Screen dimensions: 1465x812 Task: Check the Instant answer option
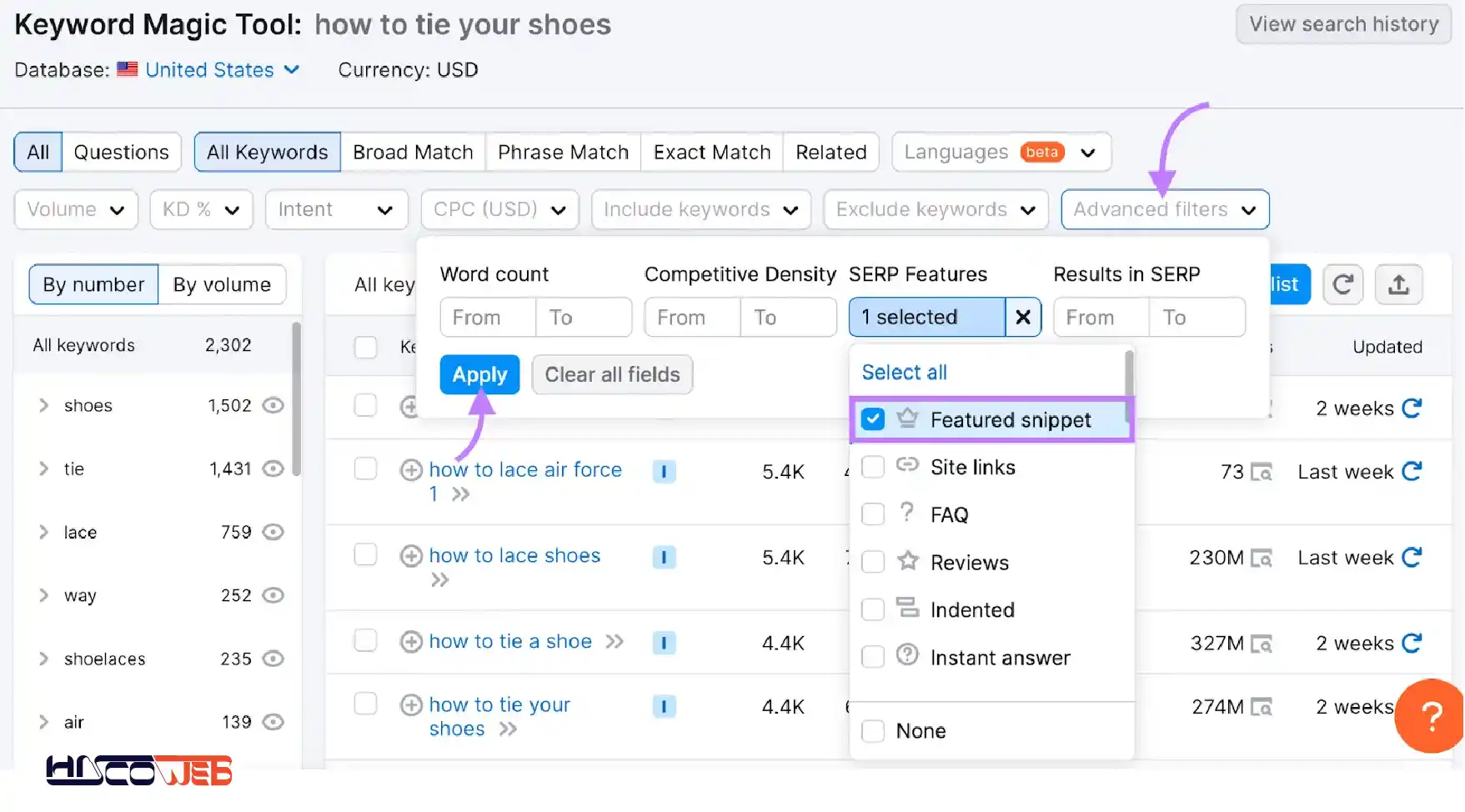[x=872, y=657]
